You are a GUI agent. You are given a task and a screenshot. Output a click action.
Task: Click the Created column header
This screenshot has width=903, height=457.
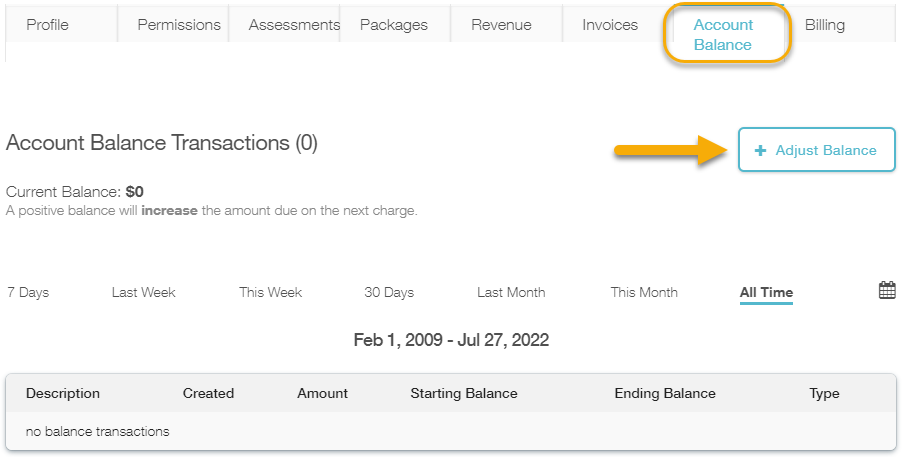[x=208, y=393]
